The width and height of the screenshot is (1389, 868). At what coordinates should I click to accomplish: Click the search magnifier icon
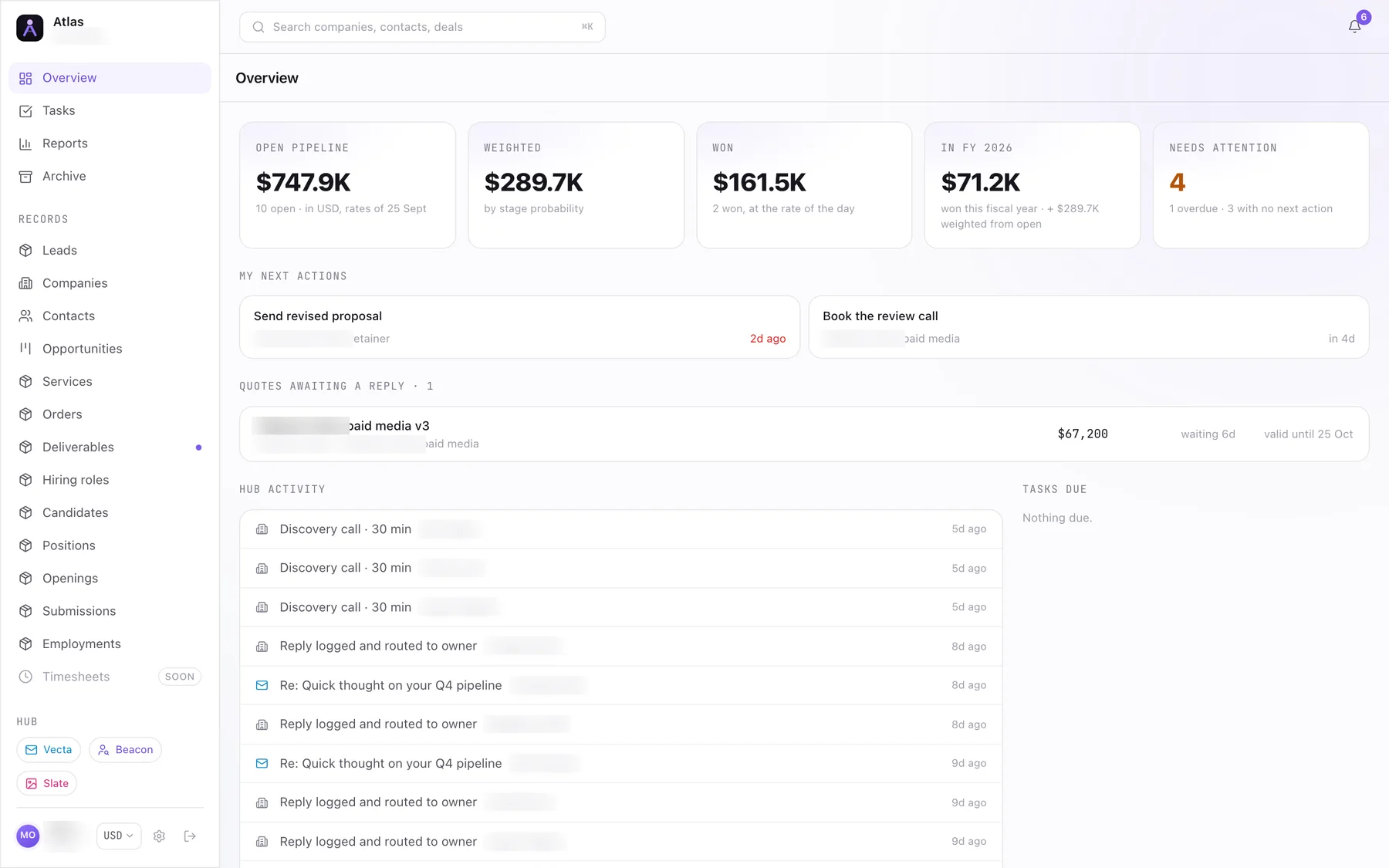click(x=259, y=27)
